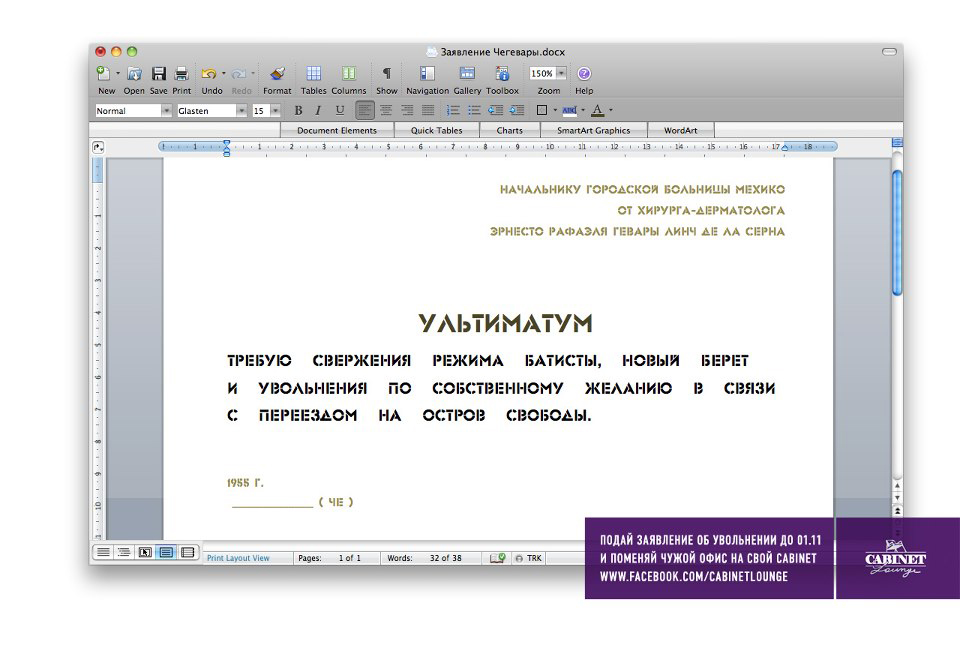Switch to the Document Elements tab
The width and height of the screenshot is (960, 645).
337,130
